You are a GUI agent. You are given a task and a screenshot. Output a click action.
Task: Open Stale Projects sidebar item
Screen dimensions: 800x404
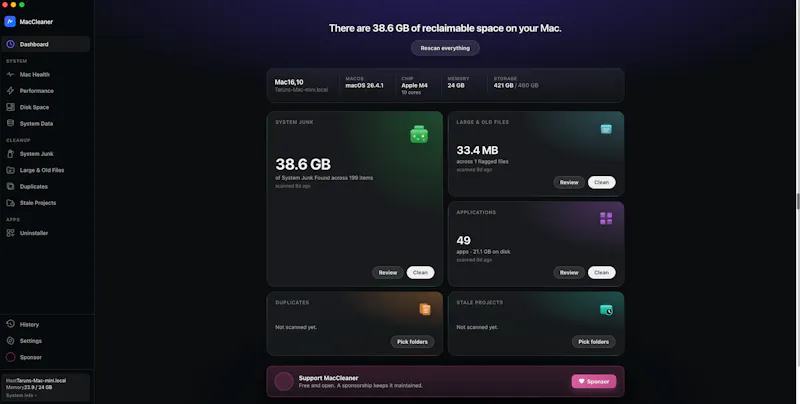[45, 203]
